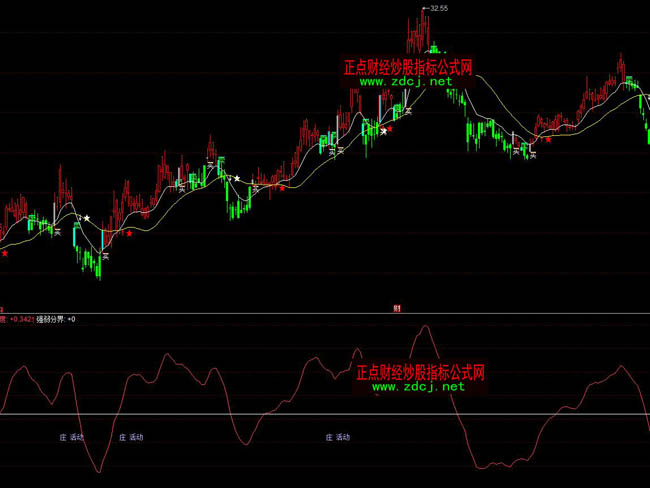Click the rightmost 庄 活动 label
650x488 pixels.
point(338,437)
